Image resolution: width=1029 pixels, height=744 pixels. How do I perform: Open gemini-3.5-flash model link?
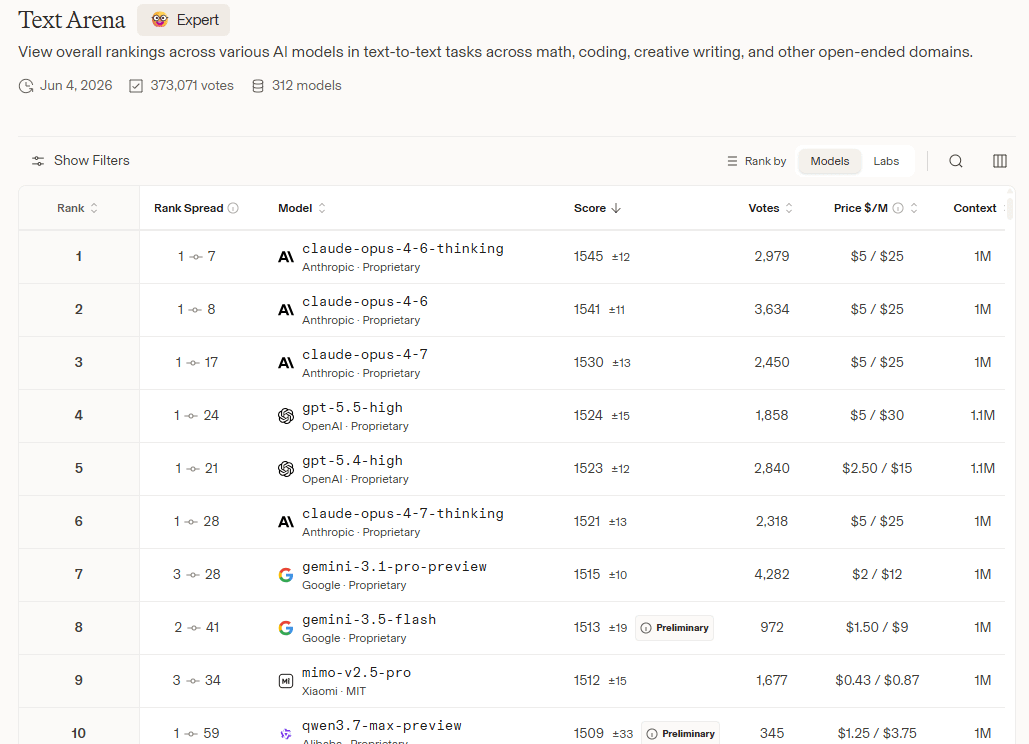tap(369, 620)
